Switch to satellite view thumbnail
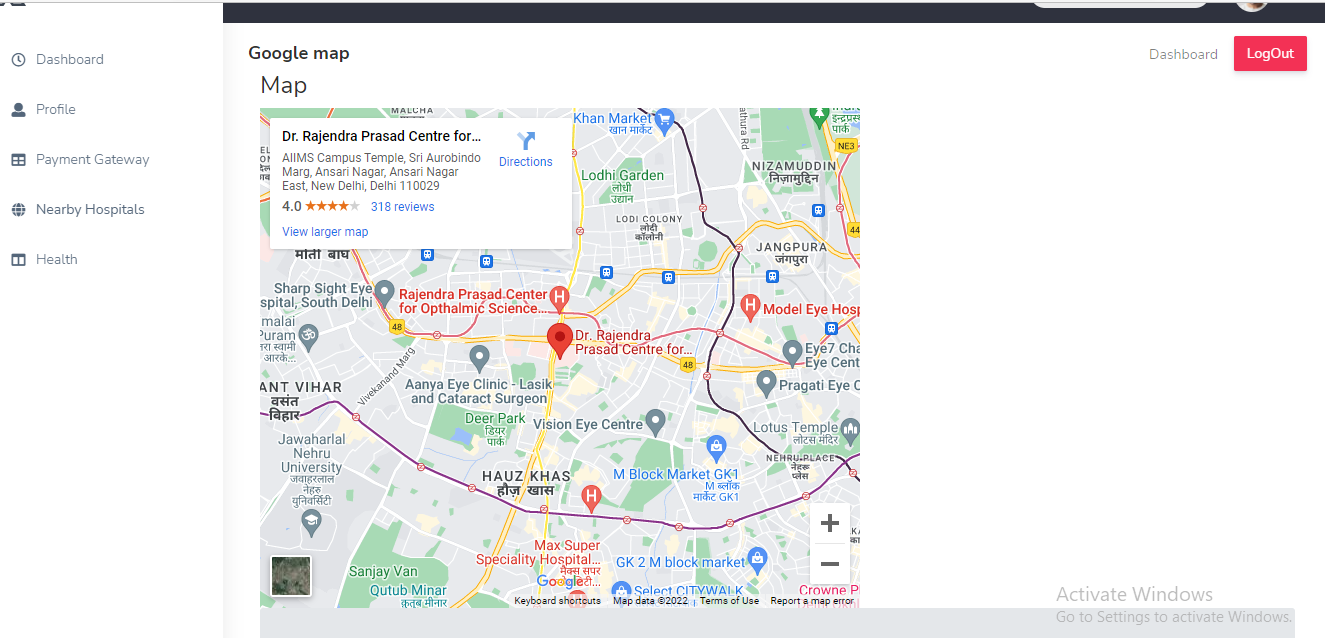The width and height of the screenshot is (1328, 638). tap(291, 576)
